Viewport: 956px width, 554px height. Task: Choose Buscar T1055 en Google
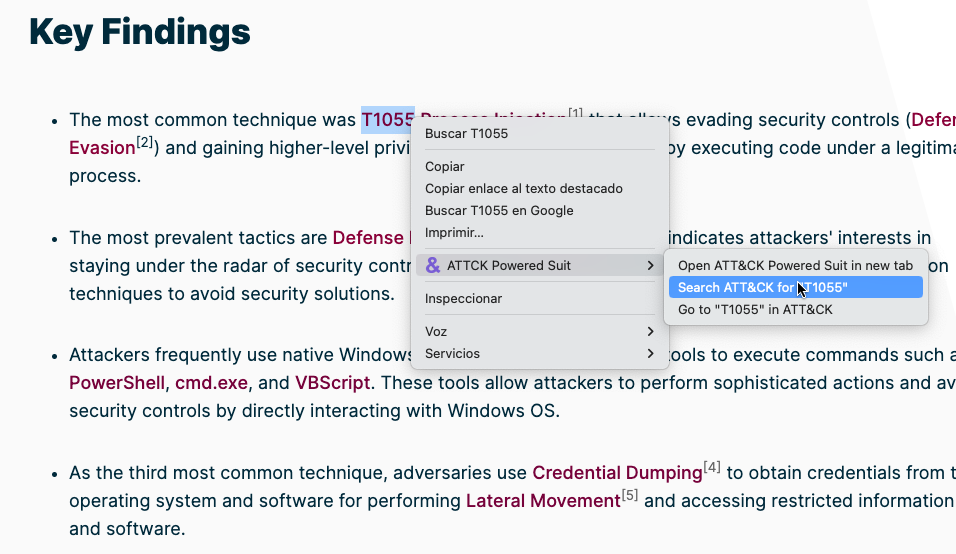[x=499, y=211]
